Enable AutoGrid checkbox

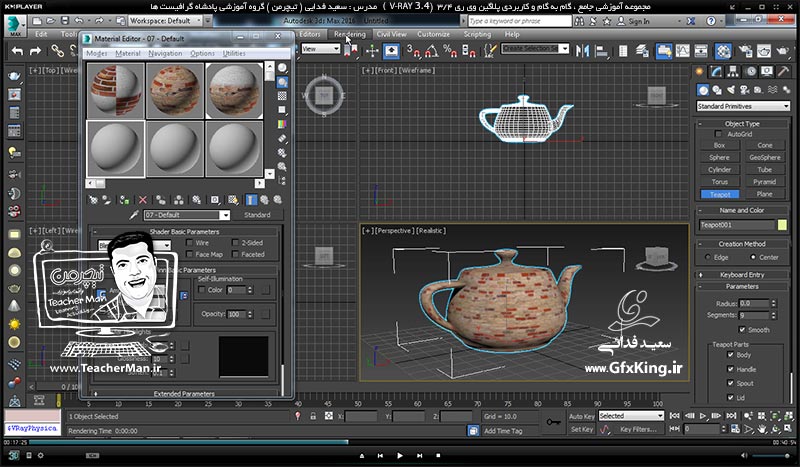click(718, 134)
